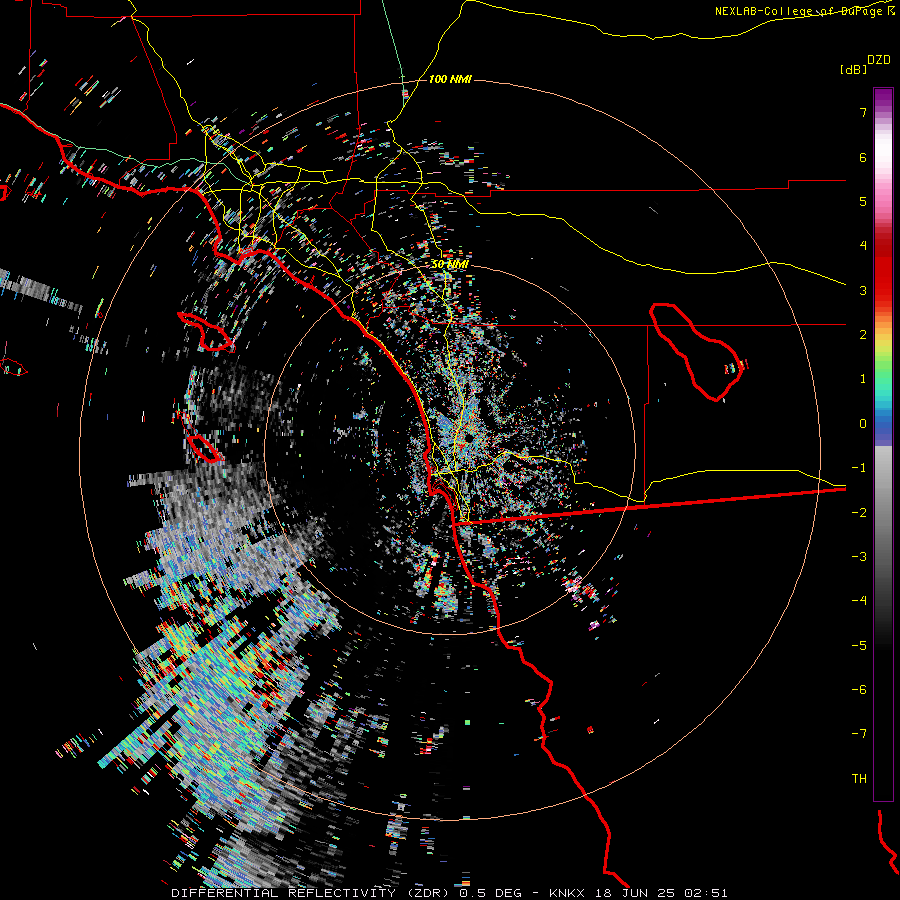The width and height of the screenshot is (900, 900).
Task: Click the 100 NMI range ring label
Action: point(450,79)
